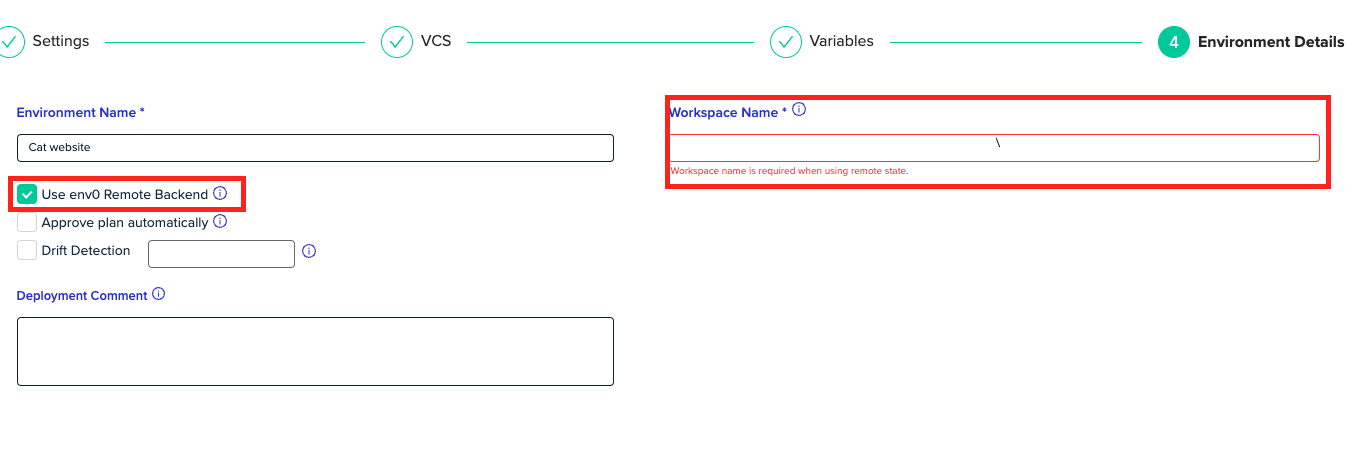
Task: Click the step 4 circle icon
Action: (1174, 42)
